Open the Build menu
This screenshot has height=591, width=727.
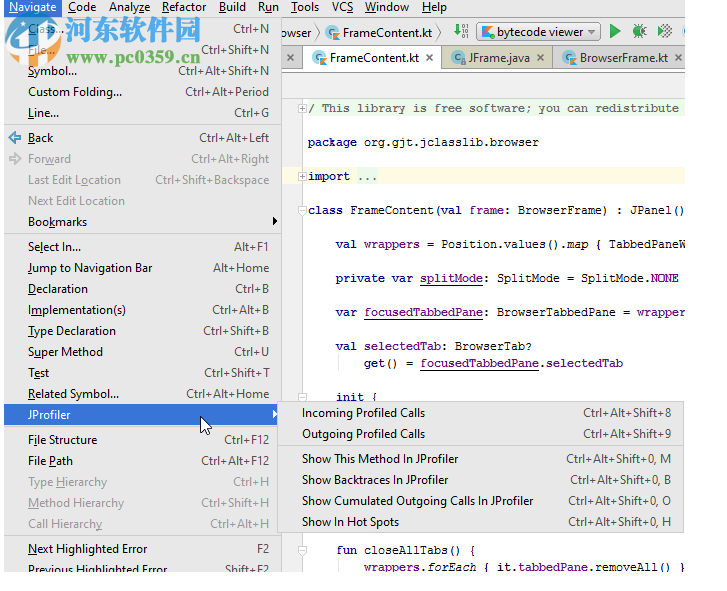coord(232,7)
